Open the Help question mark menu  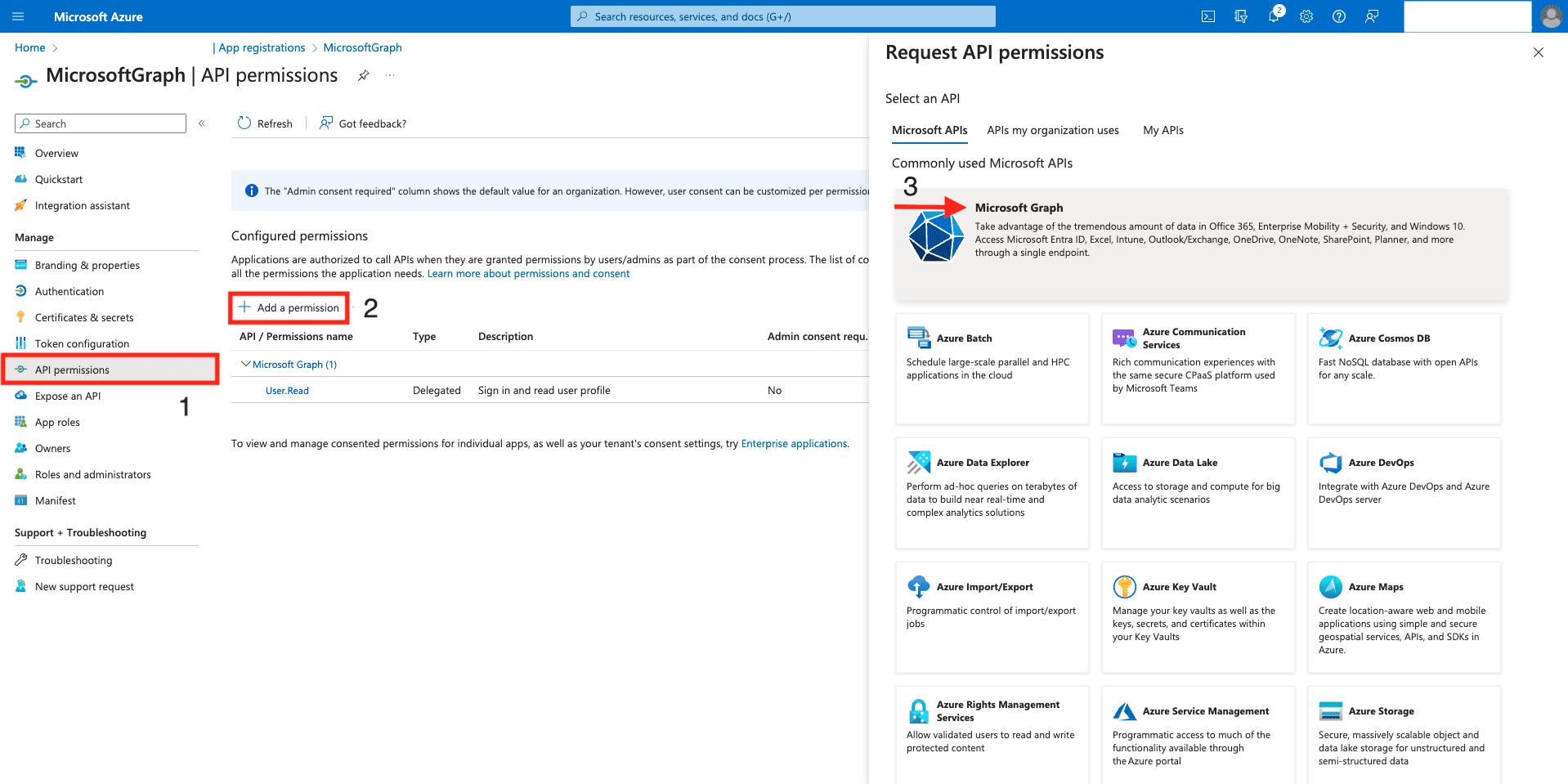pyautogui.click(x=1338, y=16)
